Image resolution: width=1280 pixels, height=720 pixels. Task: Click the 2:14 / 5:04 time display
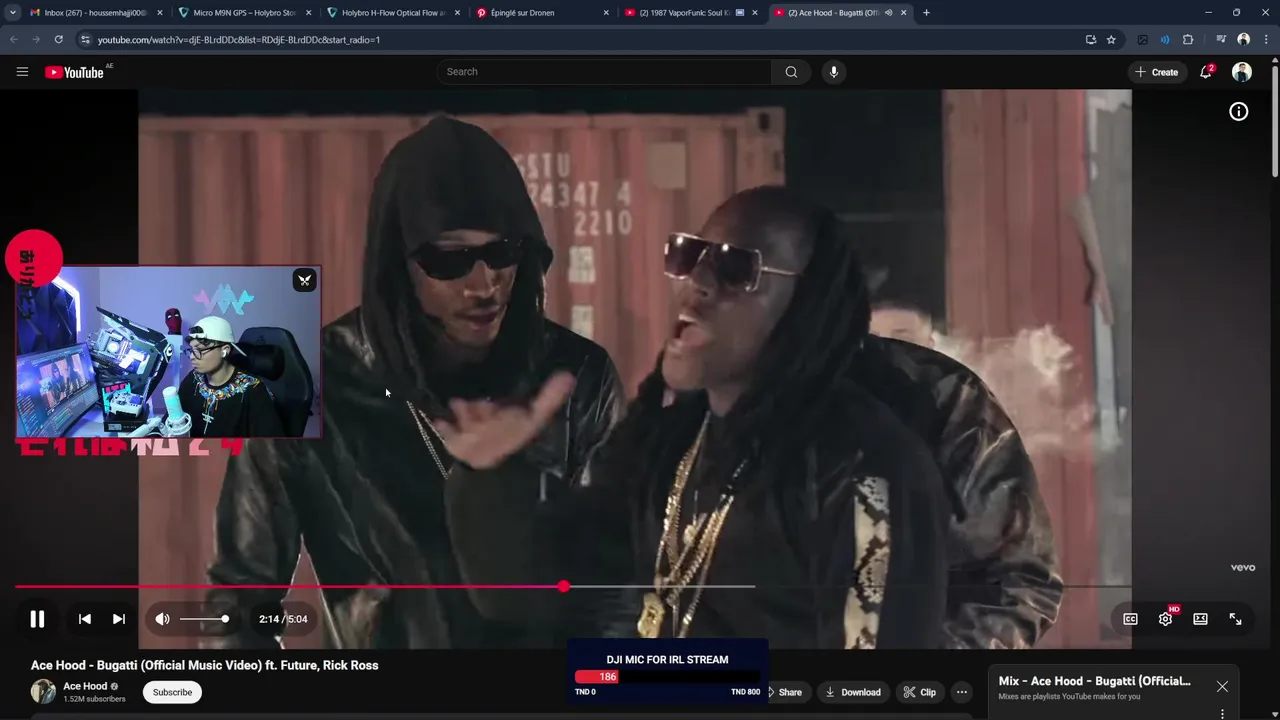coord(283,619)
